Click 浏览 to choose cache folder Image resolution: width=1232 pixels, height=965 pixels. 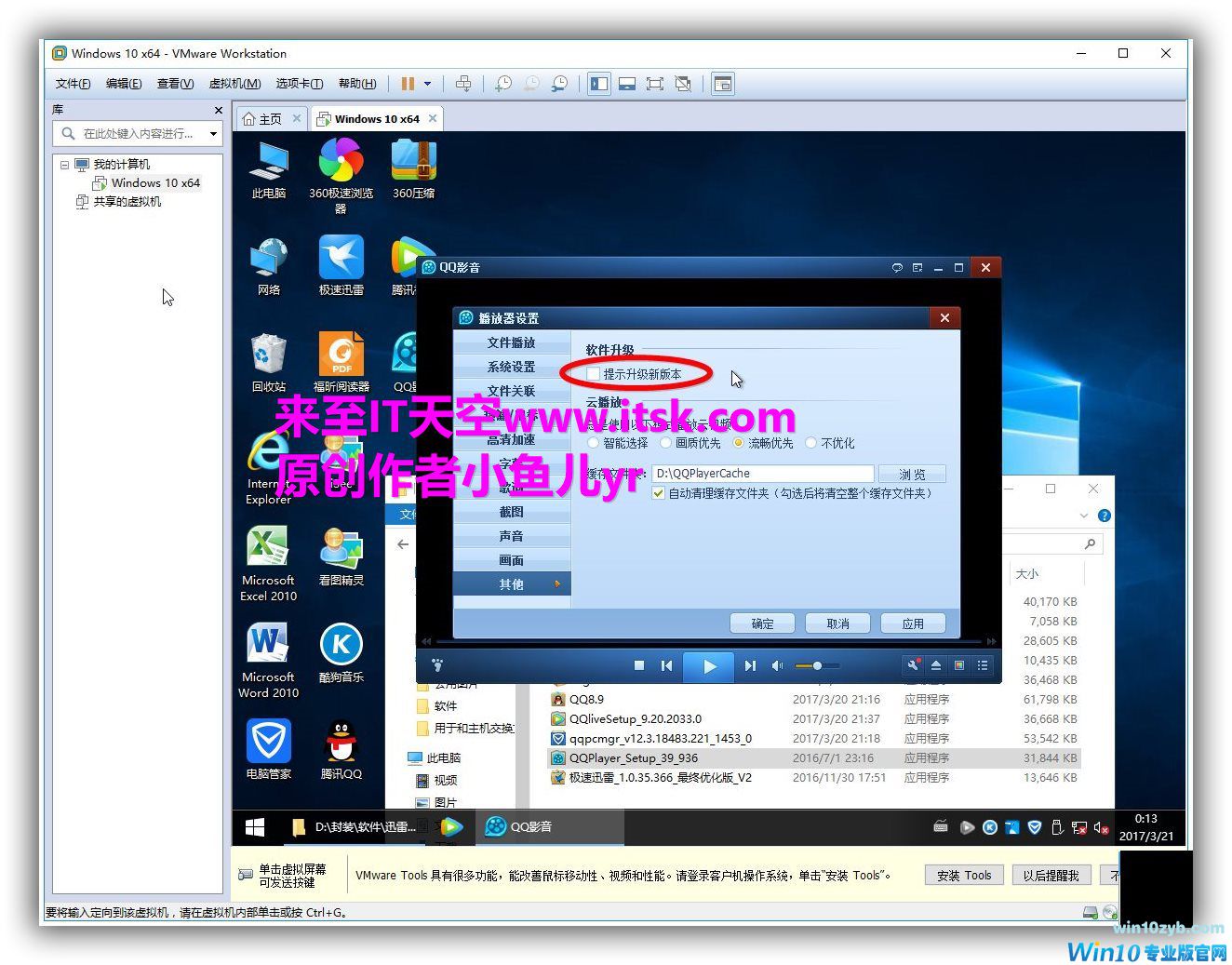click(912, 474)
